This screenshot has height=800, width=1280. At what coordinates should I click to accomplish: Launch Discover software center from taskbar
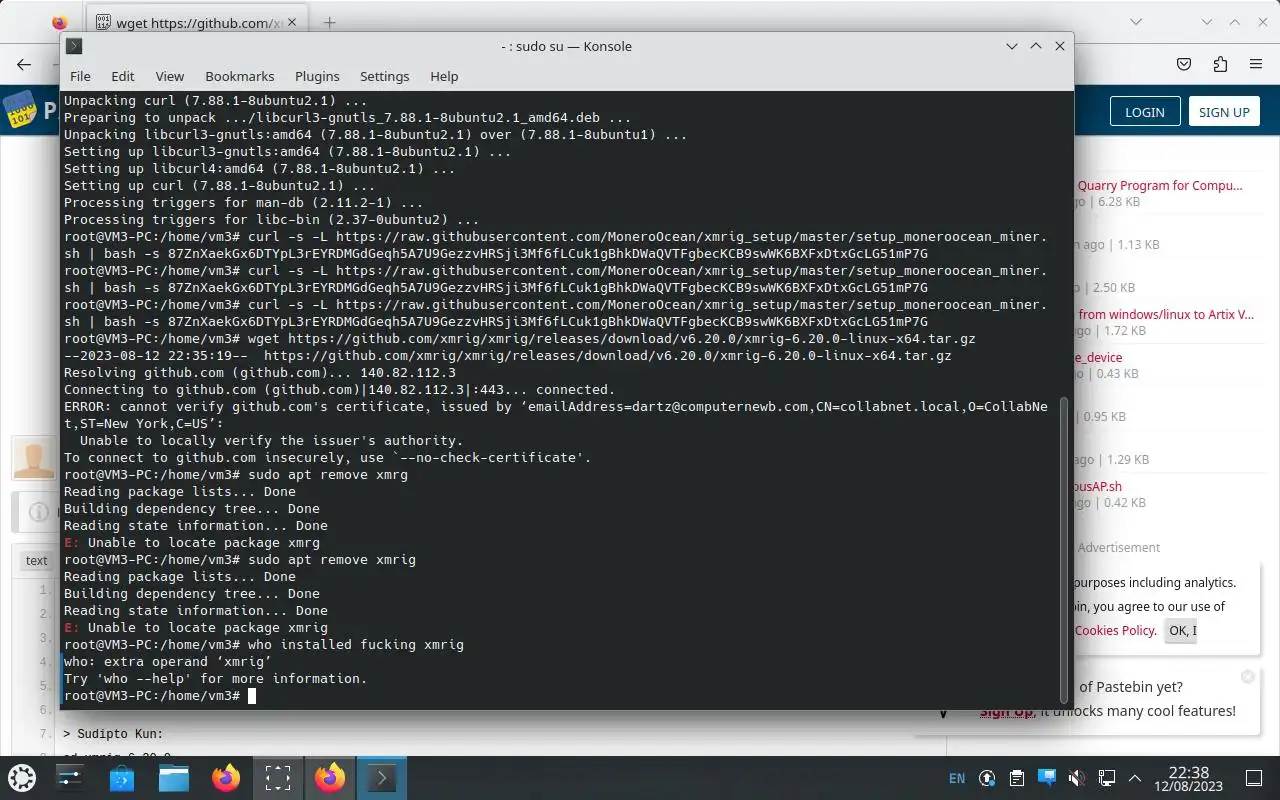122,777
